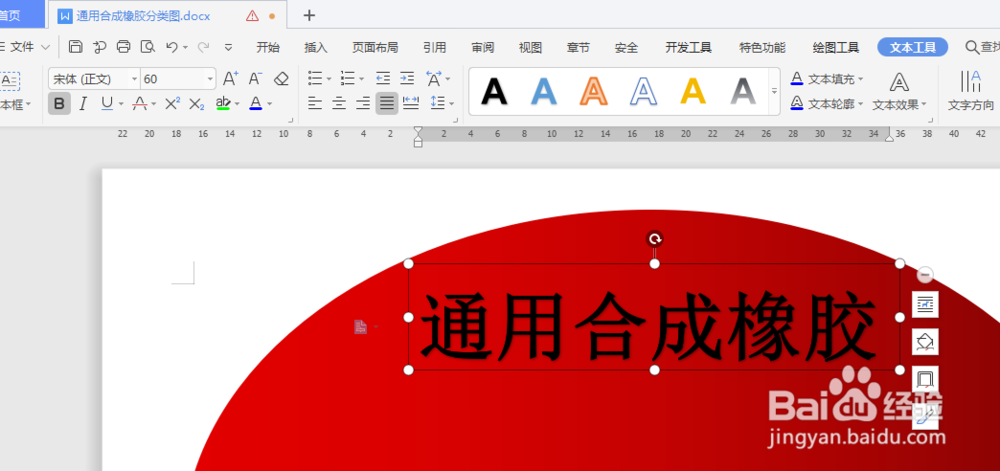Center align text
This screenshot has height=471, width=1000.
click(339, 103)
